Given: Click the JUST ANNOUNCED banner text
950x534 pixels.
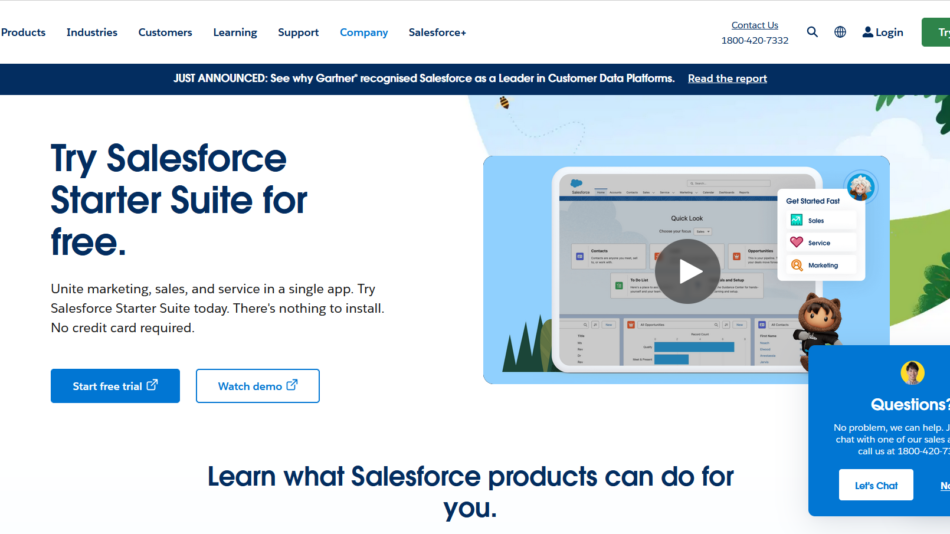Looking at the screenshot, I should (x=424, y=78).
